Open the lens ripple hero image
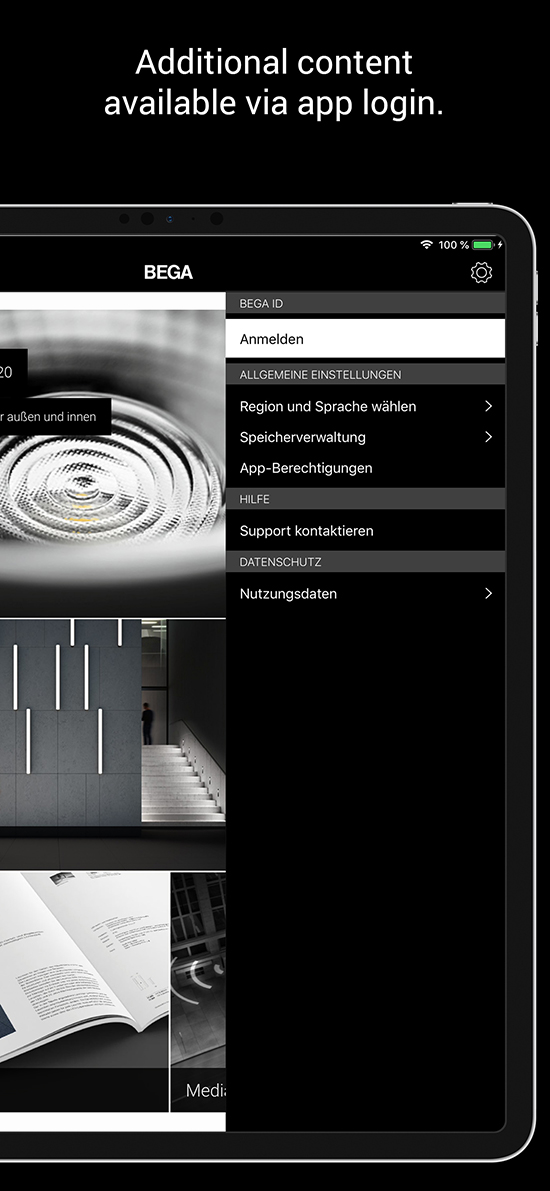 112,463
